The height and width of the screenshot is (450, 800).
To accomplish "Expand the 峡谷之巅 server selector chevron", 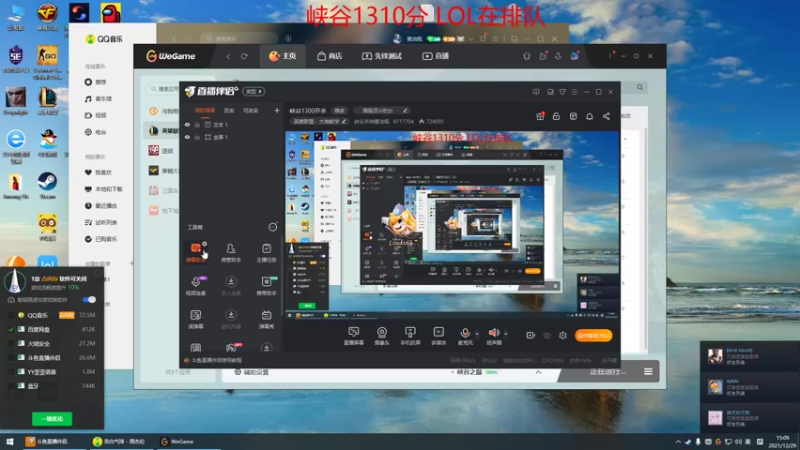I will 538,372.
